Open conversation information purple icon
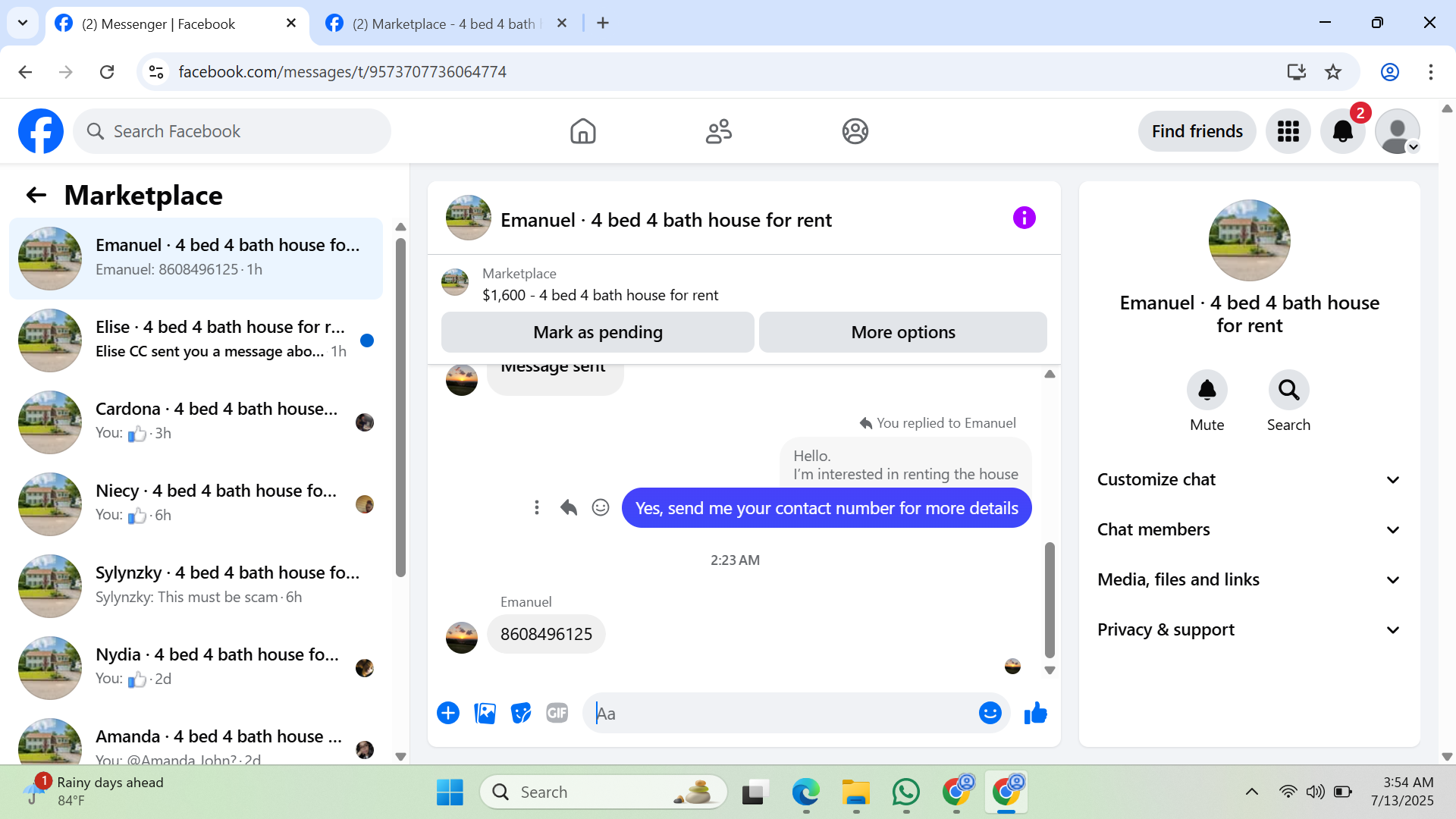This screenshot has height=819, width=1456. [x=1024, y=218]
